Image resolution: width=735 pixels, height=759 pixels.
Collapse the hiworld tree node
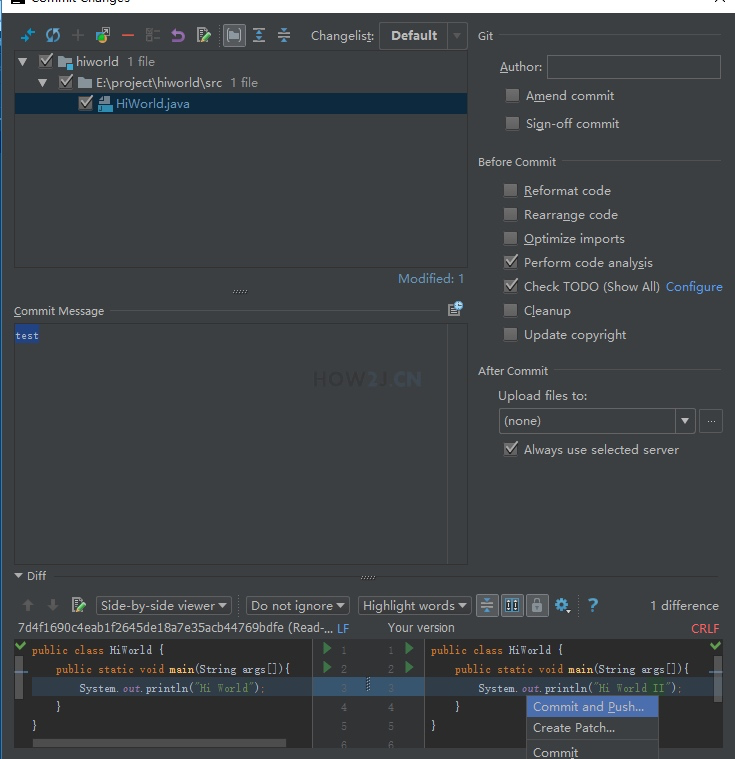pos(22,61)
